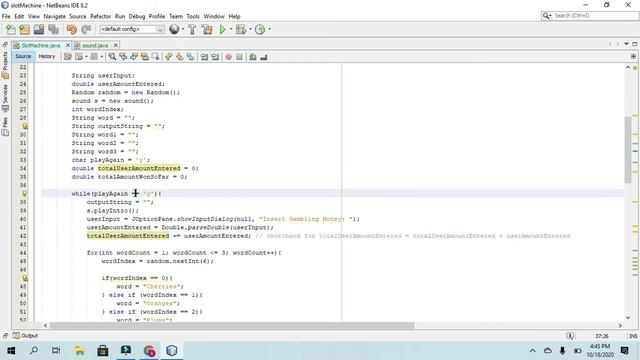Viewport: 640px width, 360px height.
Task: Click the Debug Project icon
Action: tap(241, 29)
